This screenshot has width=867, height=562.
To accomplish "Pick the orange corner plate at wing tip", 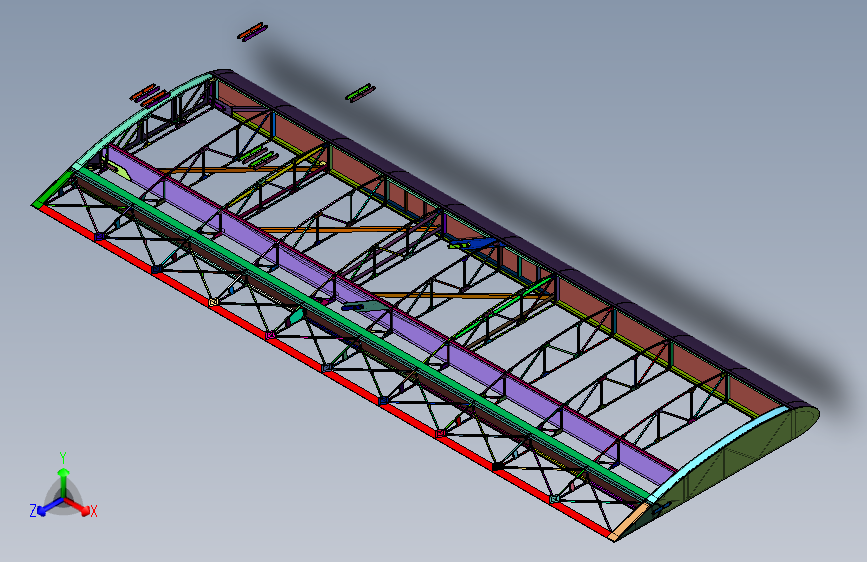I will pyautogui.click(x=628, y=521).
